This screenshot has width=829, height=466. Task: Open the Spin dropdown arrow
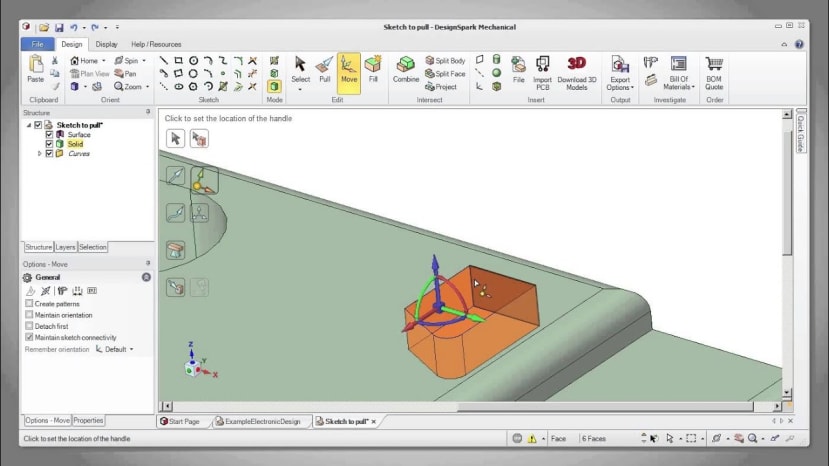pyautogui.click(x=144, y=61)
